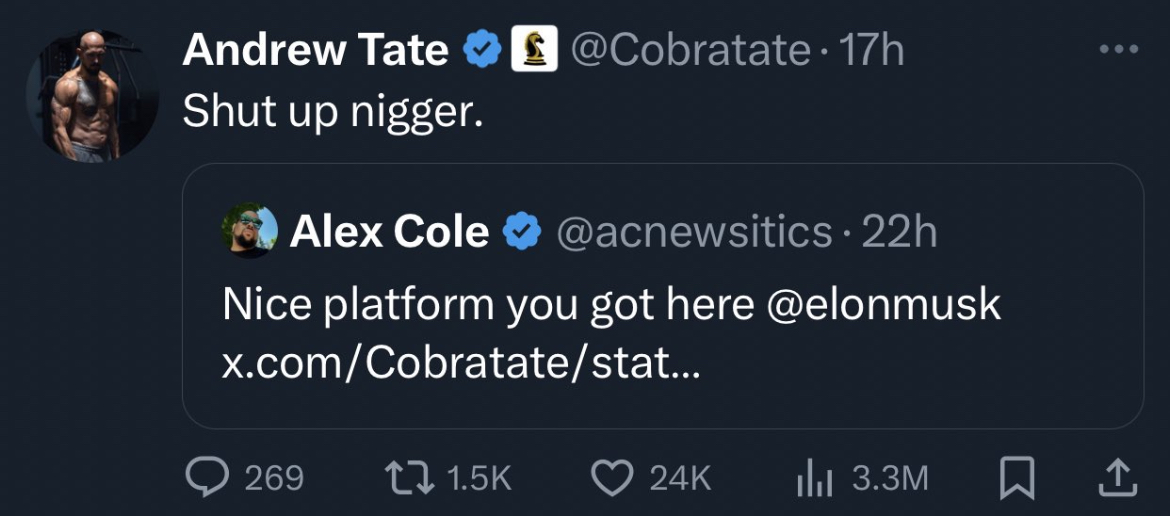This screenshot has height=516, width=1170.
Task: Open Alex Cole's small avatar
Action: point(250,231)
